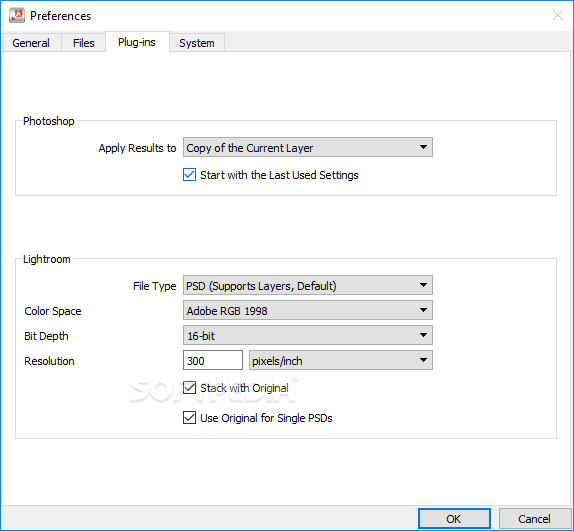
Task: Select the Plug-ins tab
Action: [137, 42]
